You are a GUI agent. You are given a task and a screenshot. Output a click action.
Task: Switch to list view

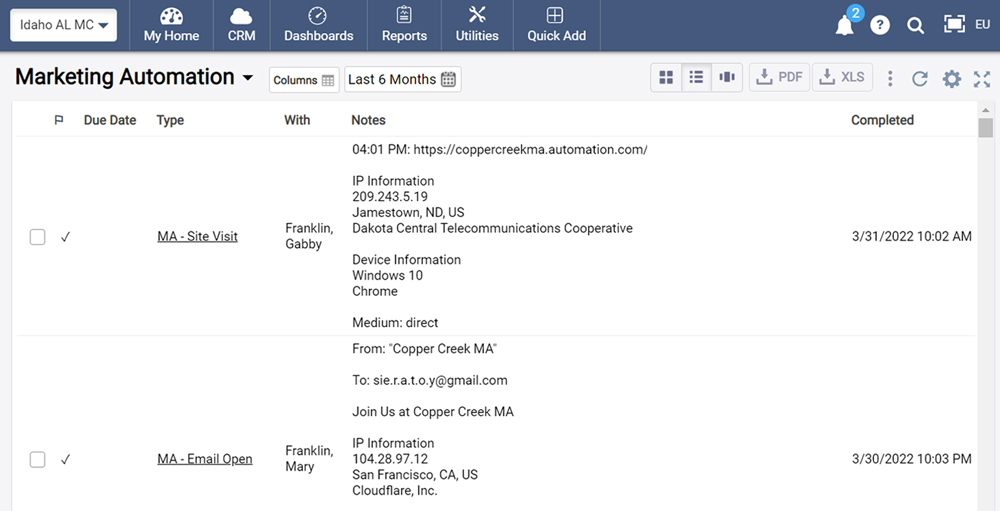pyautogui.click(x=696, y=77)
